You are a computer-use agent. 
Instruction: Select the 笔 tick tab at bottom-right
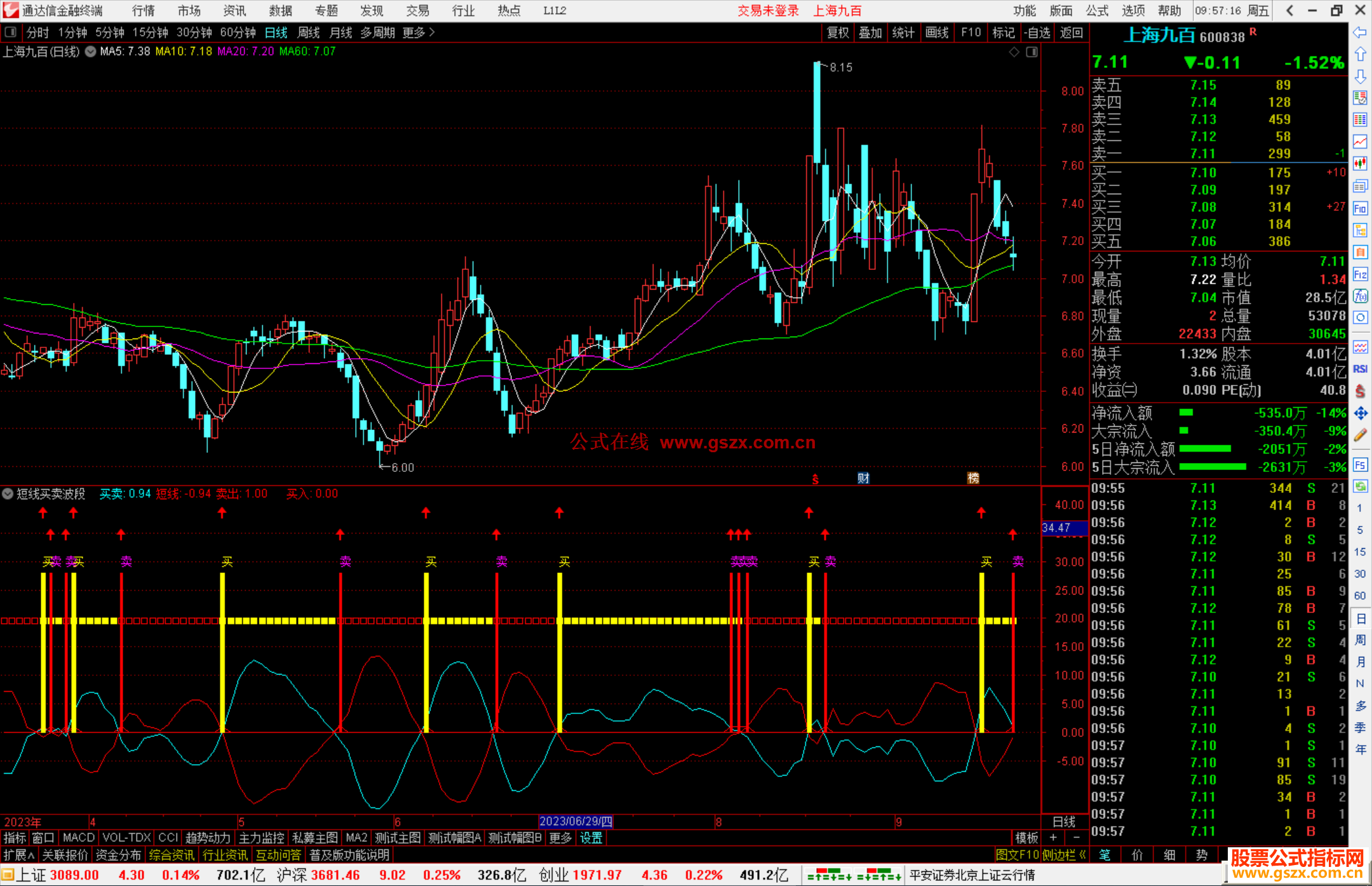coord(1105,855)
